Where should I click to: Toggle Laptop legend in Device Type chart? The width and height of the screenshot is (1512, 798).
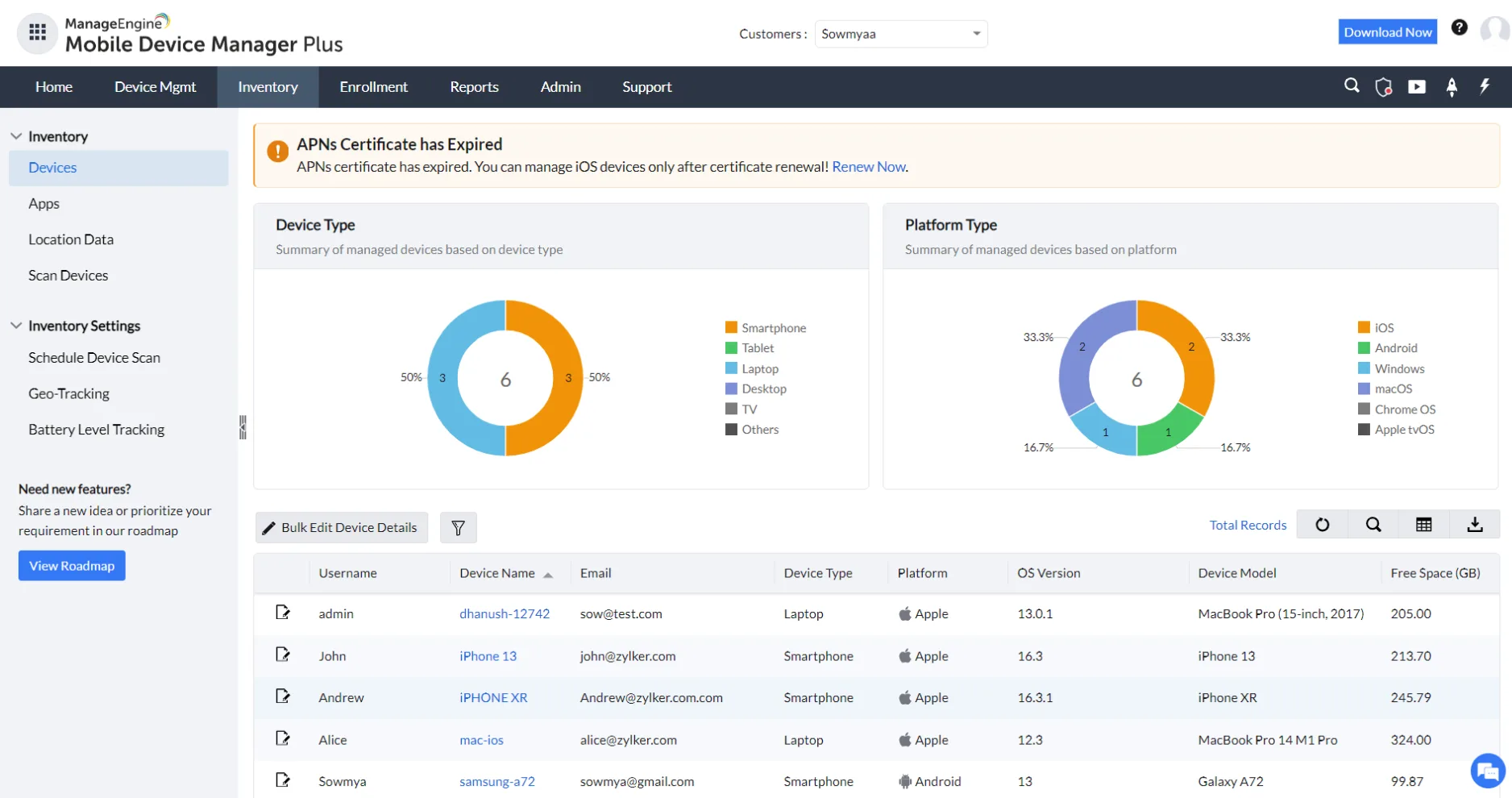click(x=751, y=369)
